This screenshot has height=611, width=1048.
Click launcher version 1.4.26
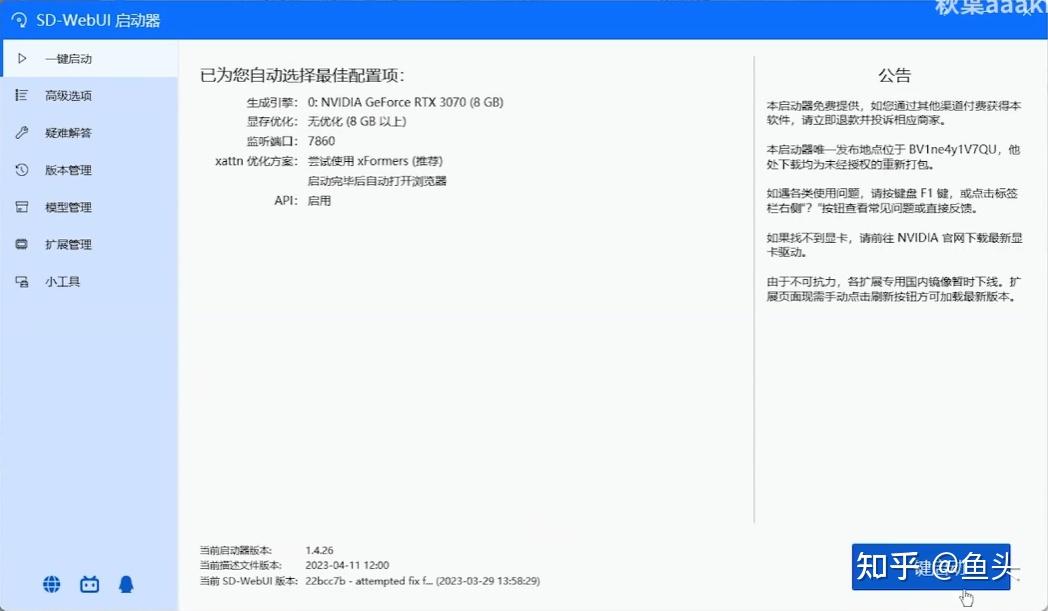pyautogui.click(x=319, y=550)
